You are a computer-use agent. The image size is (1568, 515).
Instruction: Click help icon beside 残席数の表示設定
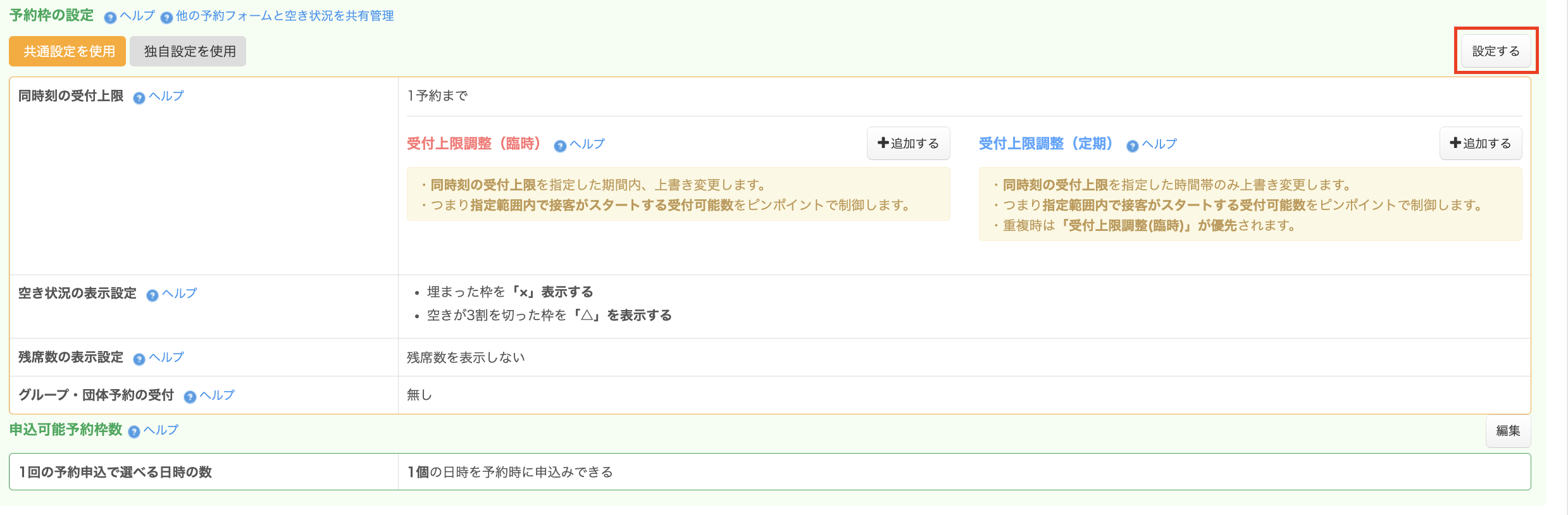tap(139, 359)
